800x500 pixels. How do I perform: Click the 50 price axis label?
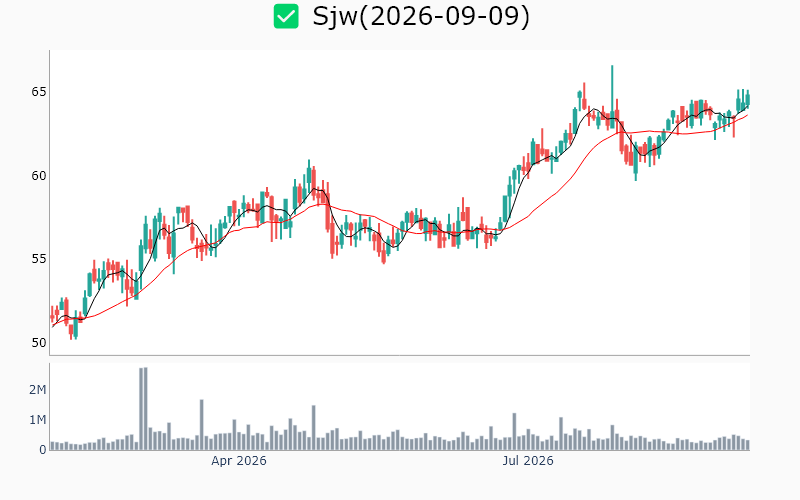39,342
